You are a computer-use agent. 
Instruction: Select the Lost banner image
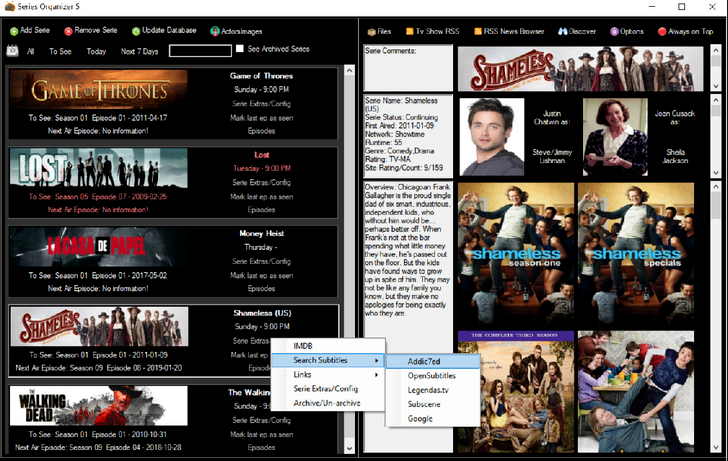(98, 168)
